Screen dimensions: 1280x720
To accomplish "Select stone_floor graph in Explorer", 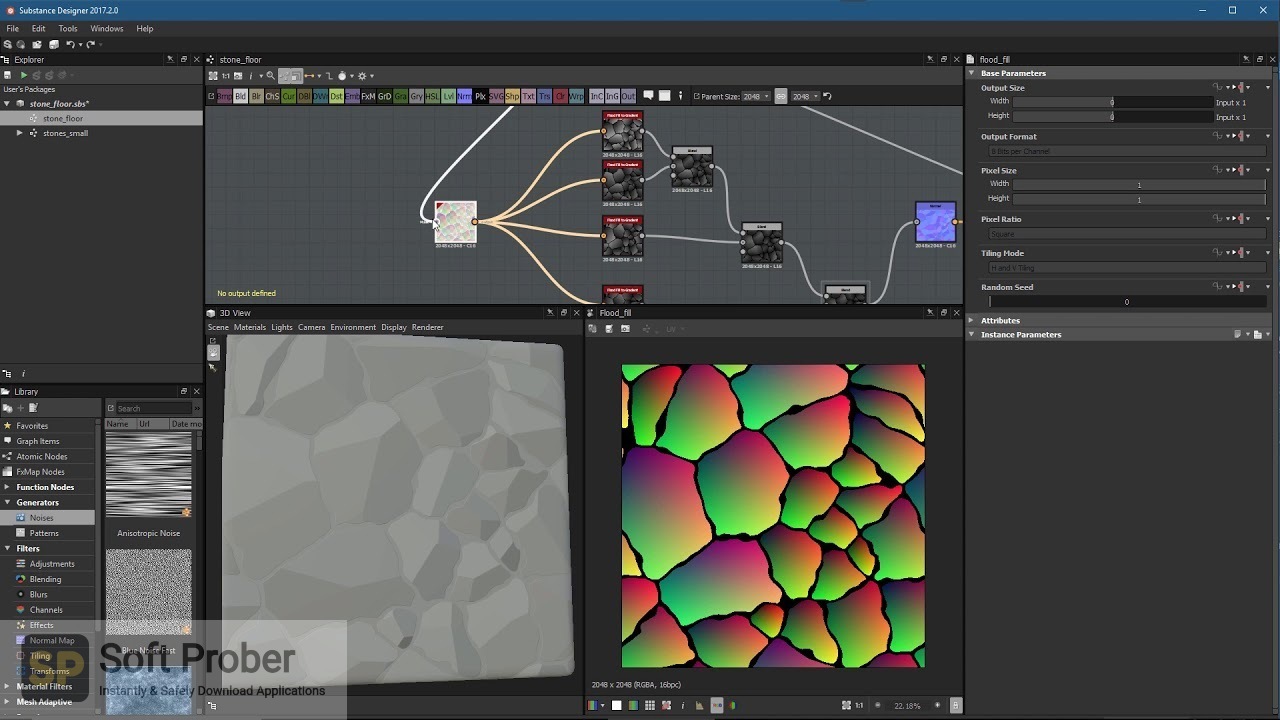I will 100,118.
